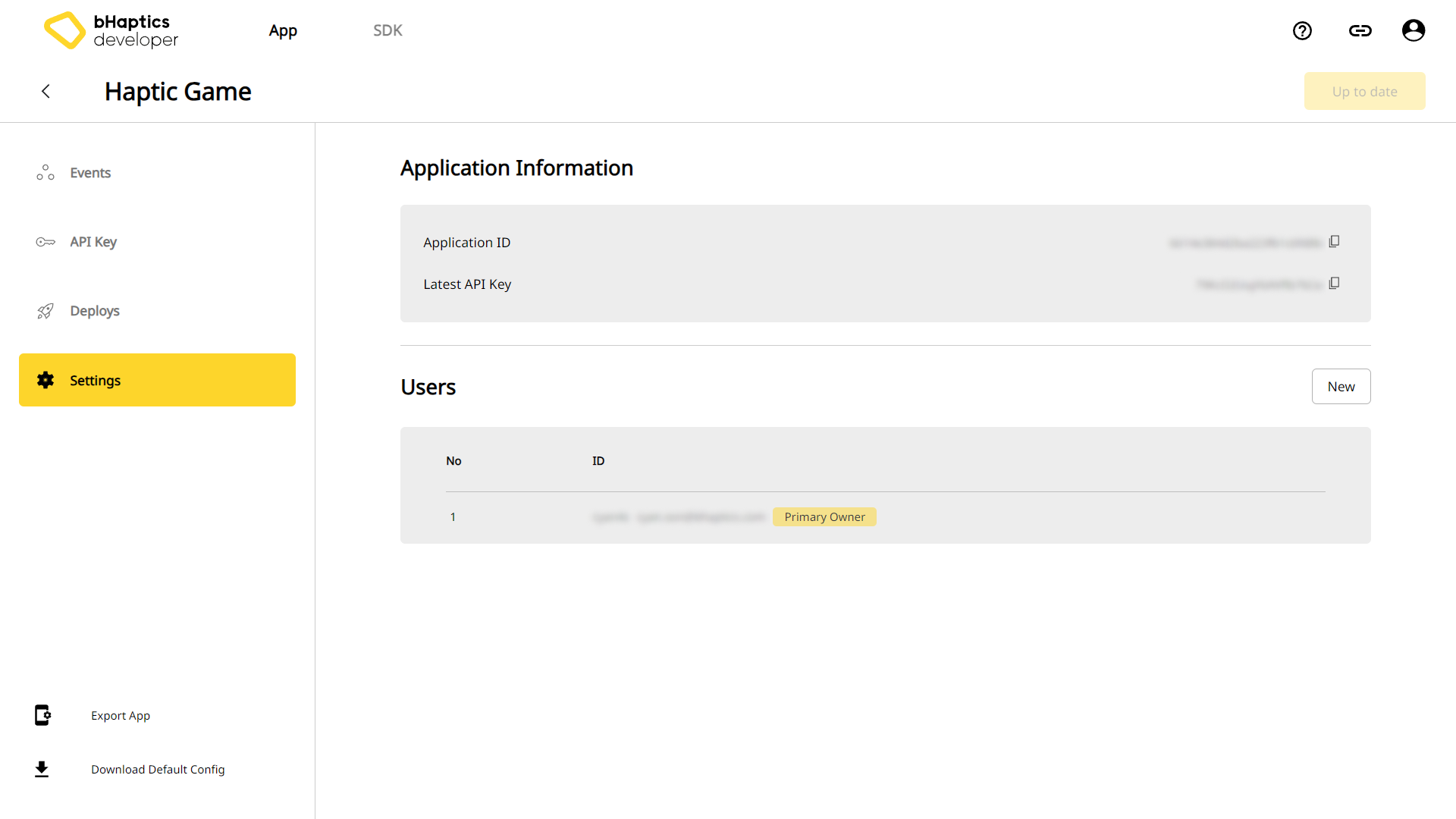Click Download Default Config link
Viewport: 1456px width, 819px height.
158,769
